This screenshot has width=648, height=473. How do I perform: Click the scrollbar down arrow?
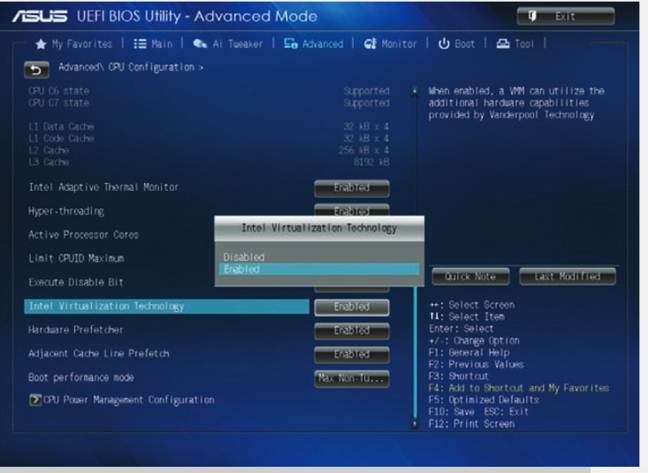[415, 423]
